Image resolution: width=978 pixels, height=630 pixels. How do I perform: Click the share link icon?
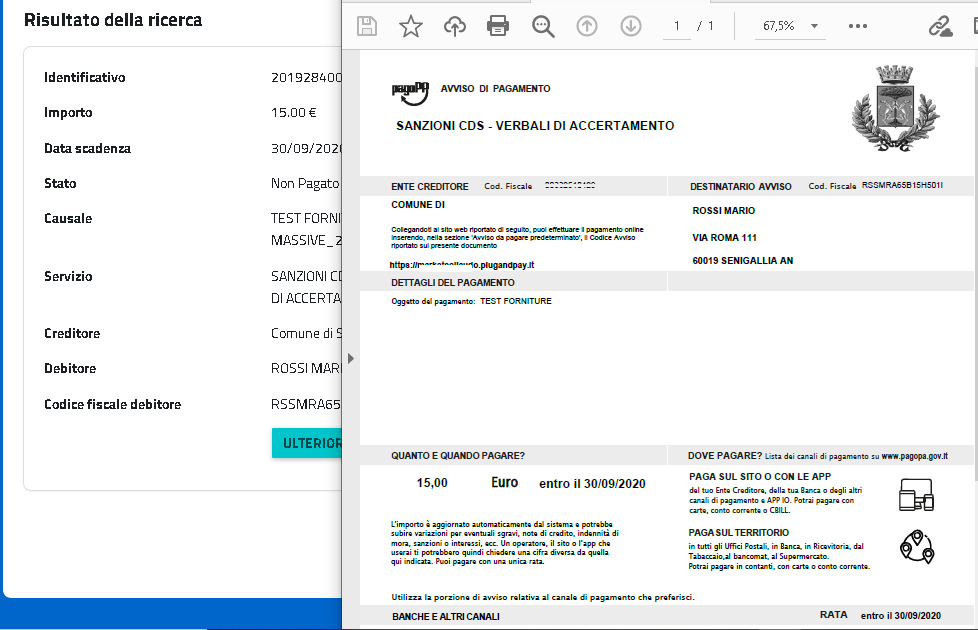pos(940,26)
